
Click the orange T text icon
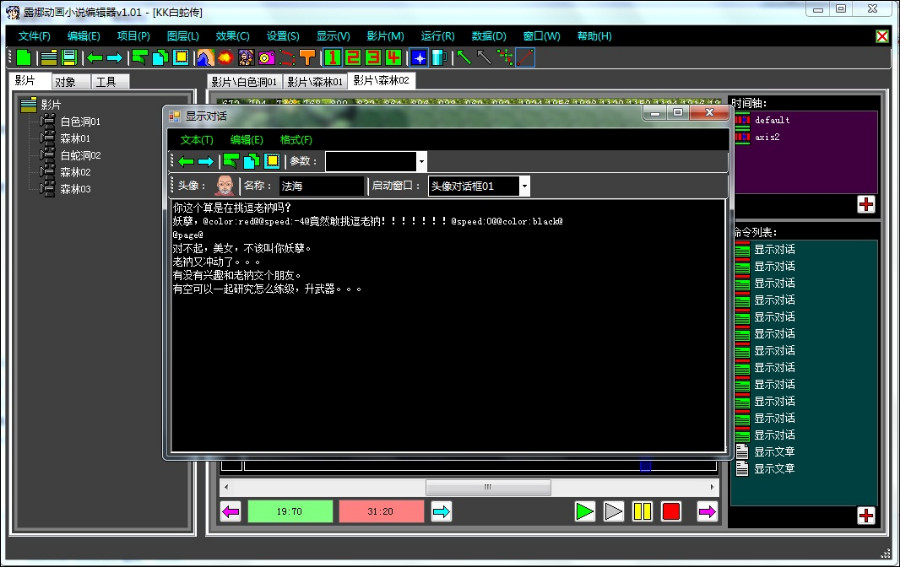click(x=308, y=57)
